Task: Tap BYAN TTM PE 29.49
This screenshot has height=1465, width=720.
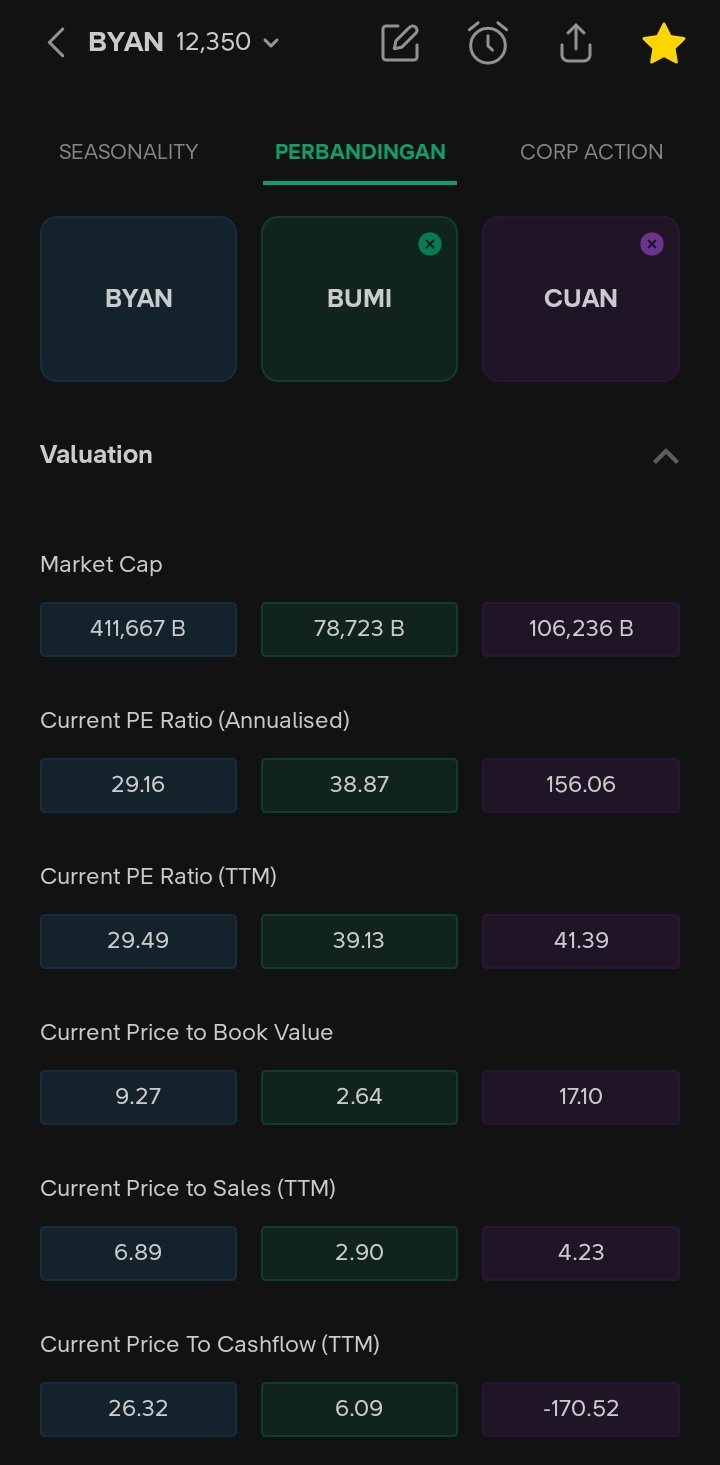Action: coord(138,941)
